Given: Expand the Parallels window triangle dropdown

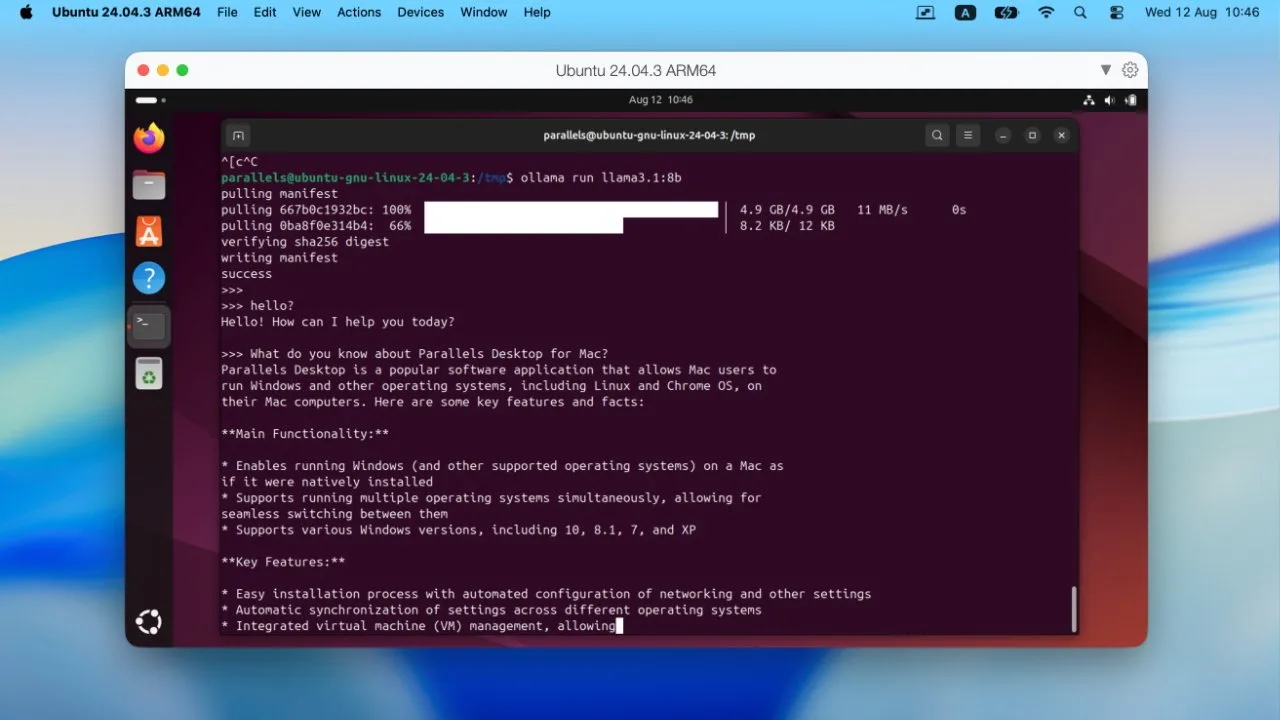Looking at the screenshot, I should pyautogui.click(x=1105, y=70).
